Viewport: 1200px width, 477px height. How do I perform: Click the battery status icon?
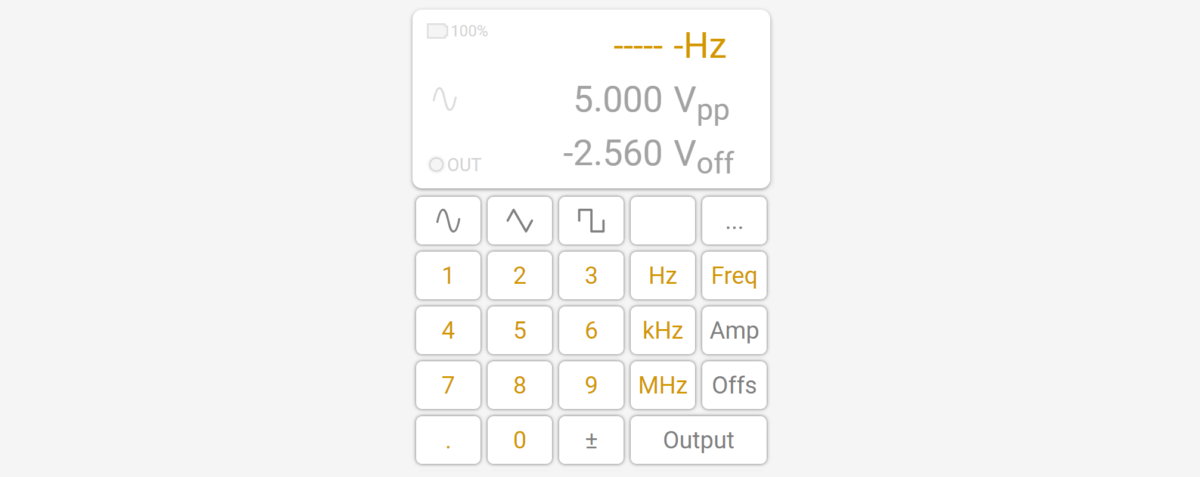coord(437,31)
